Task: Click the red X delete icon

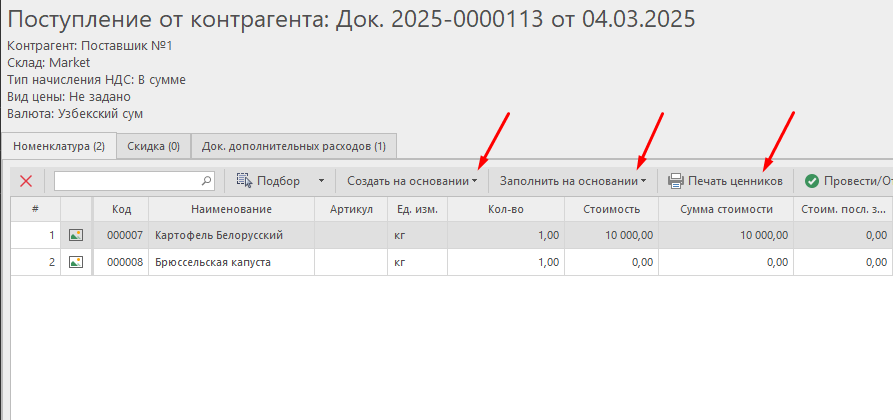Action: pos(26,181)
